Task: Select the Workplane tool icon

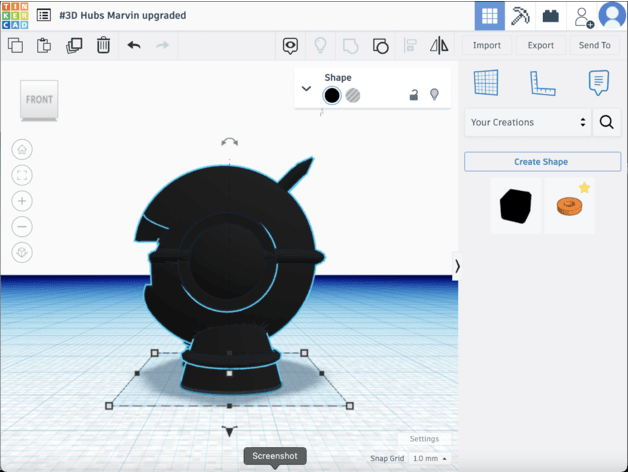Action: [x=486, y=83]
